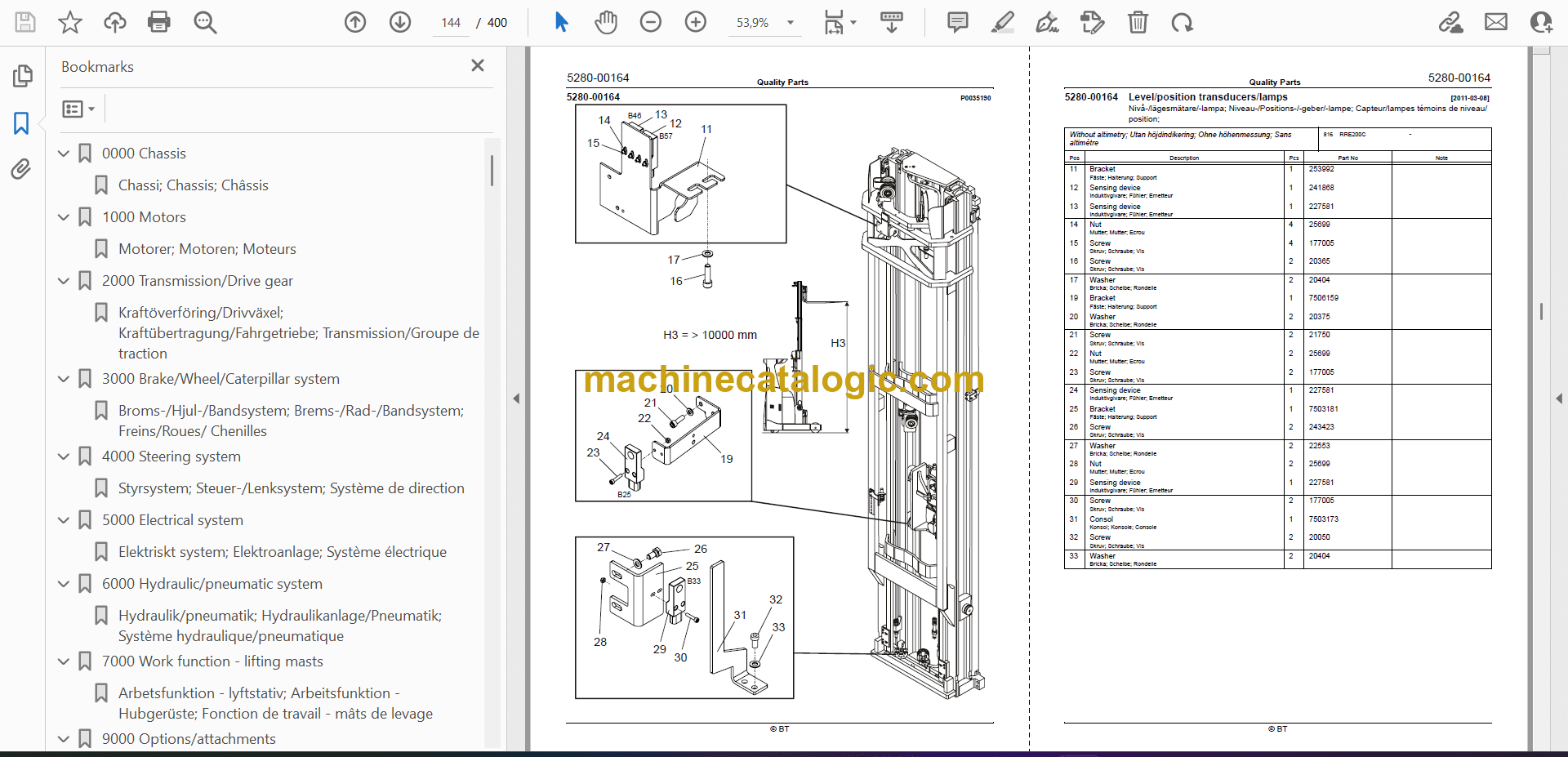The image size is (1568, 757).
Task: Open the 0000 Chassis bookmark
Action: click(x=144, y=154)
